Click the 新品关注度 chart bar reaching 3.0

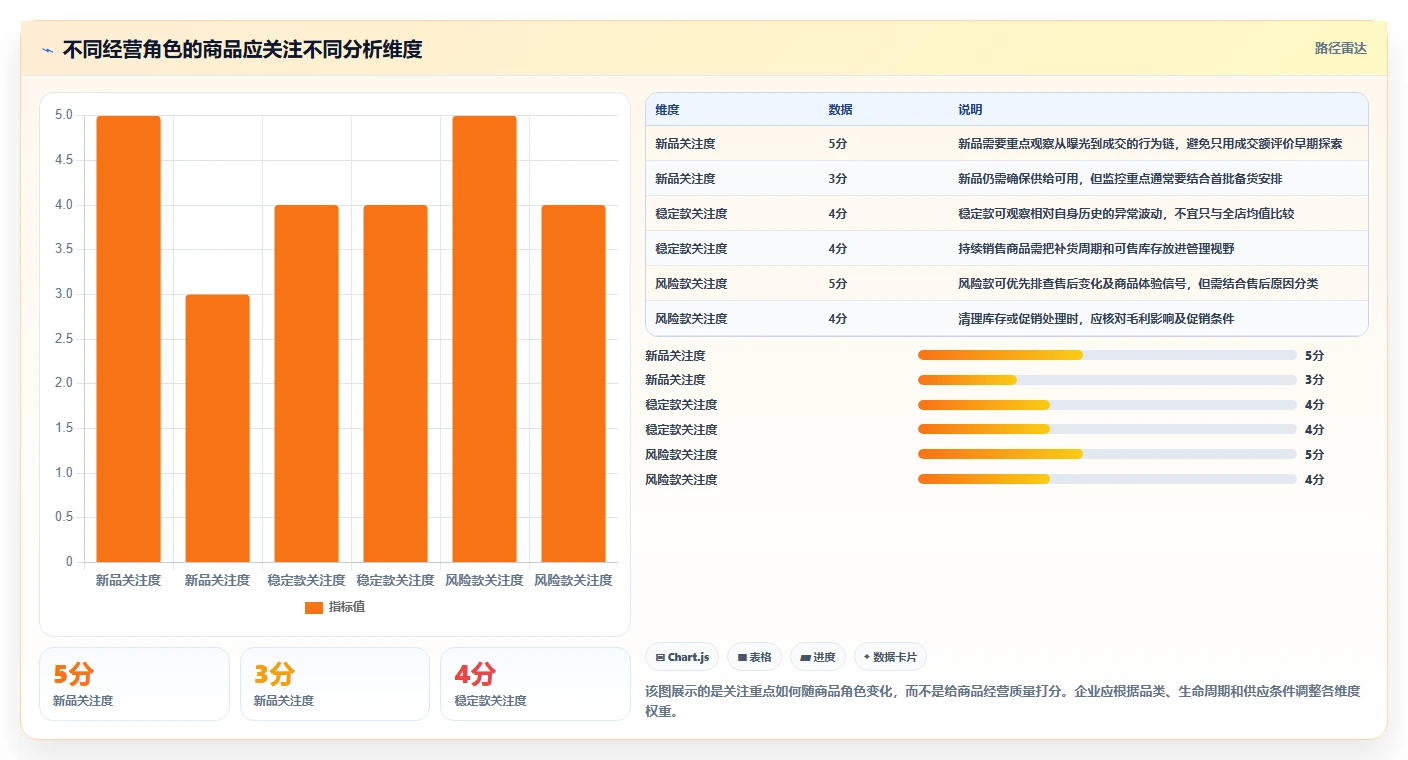click(x=217, y=428)
